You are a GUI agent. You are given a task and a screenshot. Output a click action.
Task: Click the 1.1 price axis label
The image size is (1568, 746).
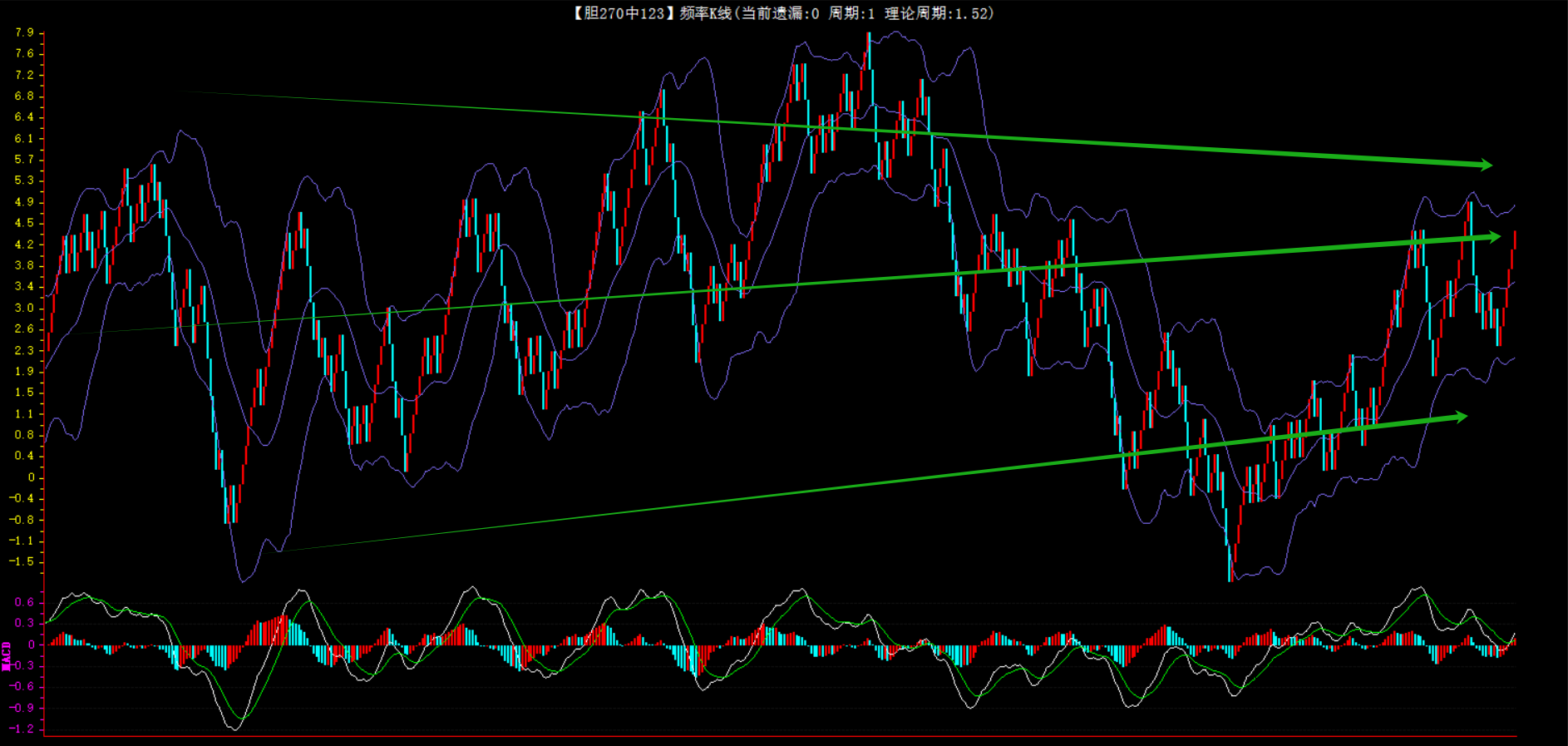click(24, 413)
